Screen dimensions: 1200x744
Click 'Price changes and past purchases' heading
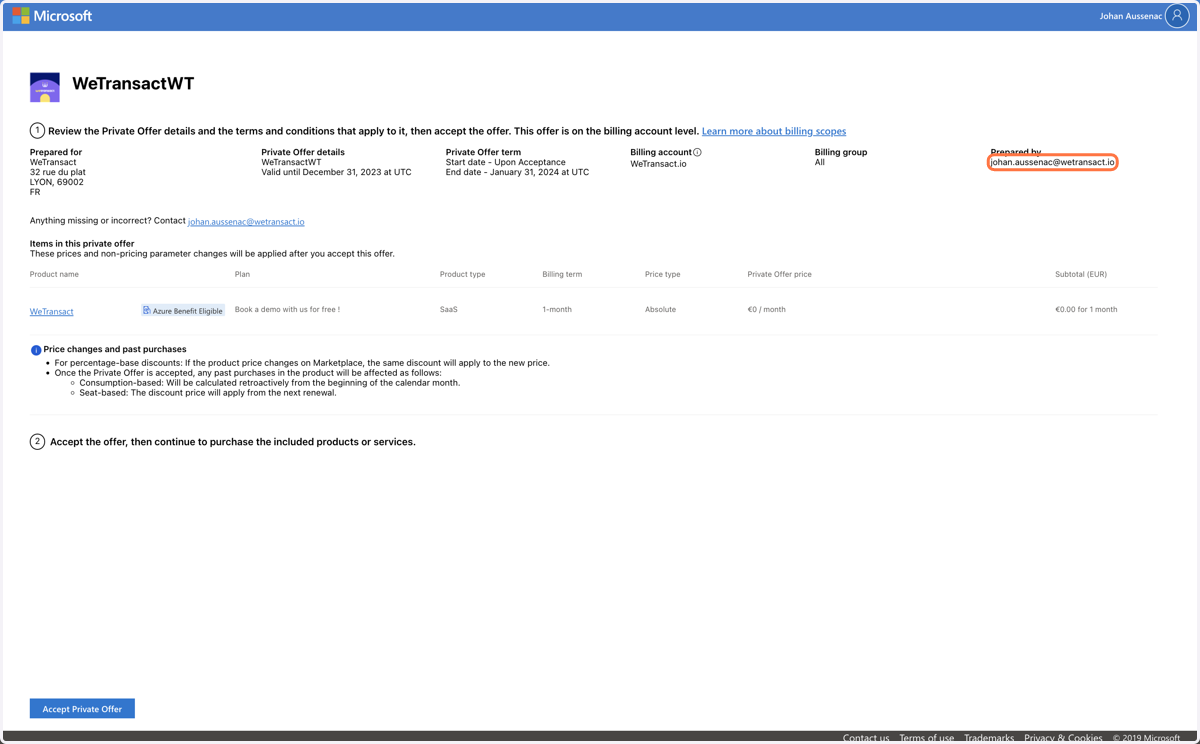[x=116, y=350]
